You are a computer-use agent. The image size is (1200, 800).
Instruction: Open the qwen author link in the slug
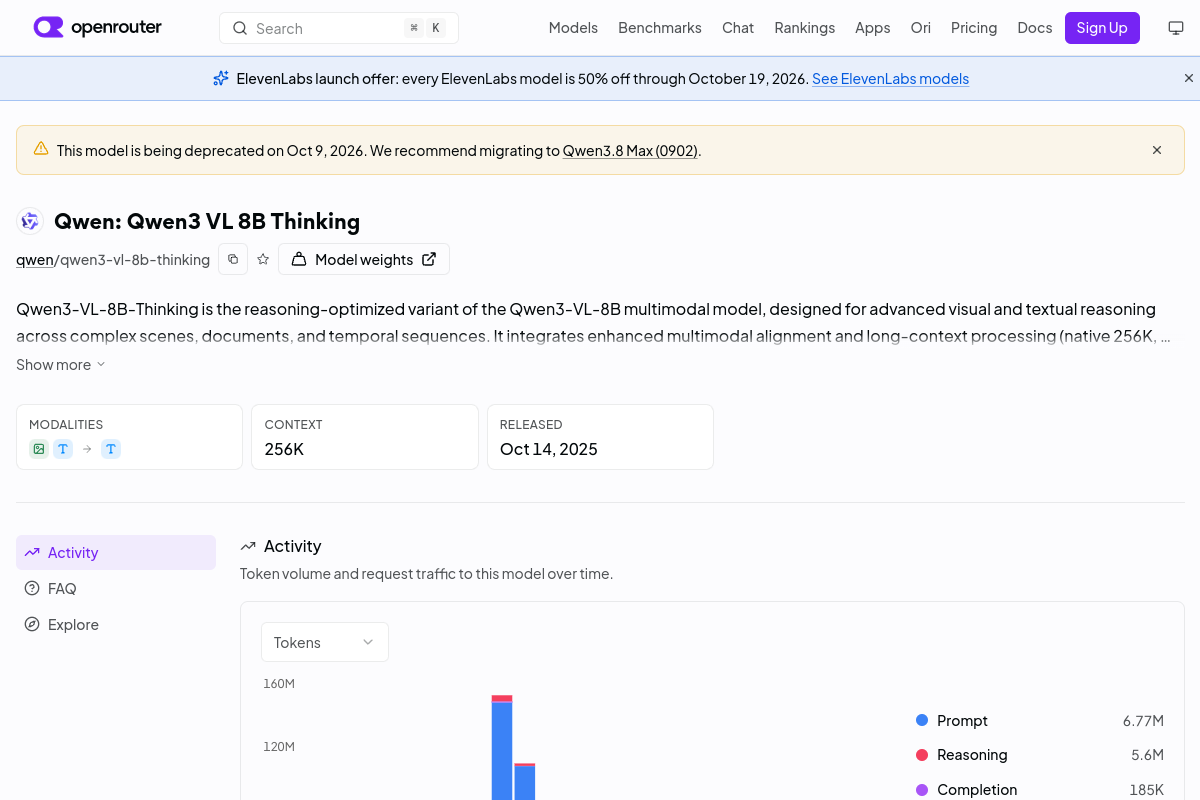35,260
